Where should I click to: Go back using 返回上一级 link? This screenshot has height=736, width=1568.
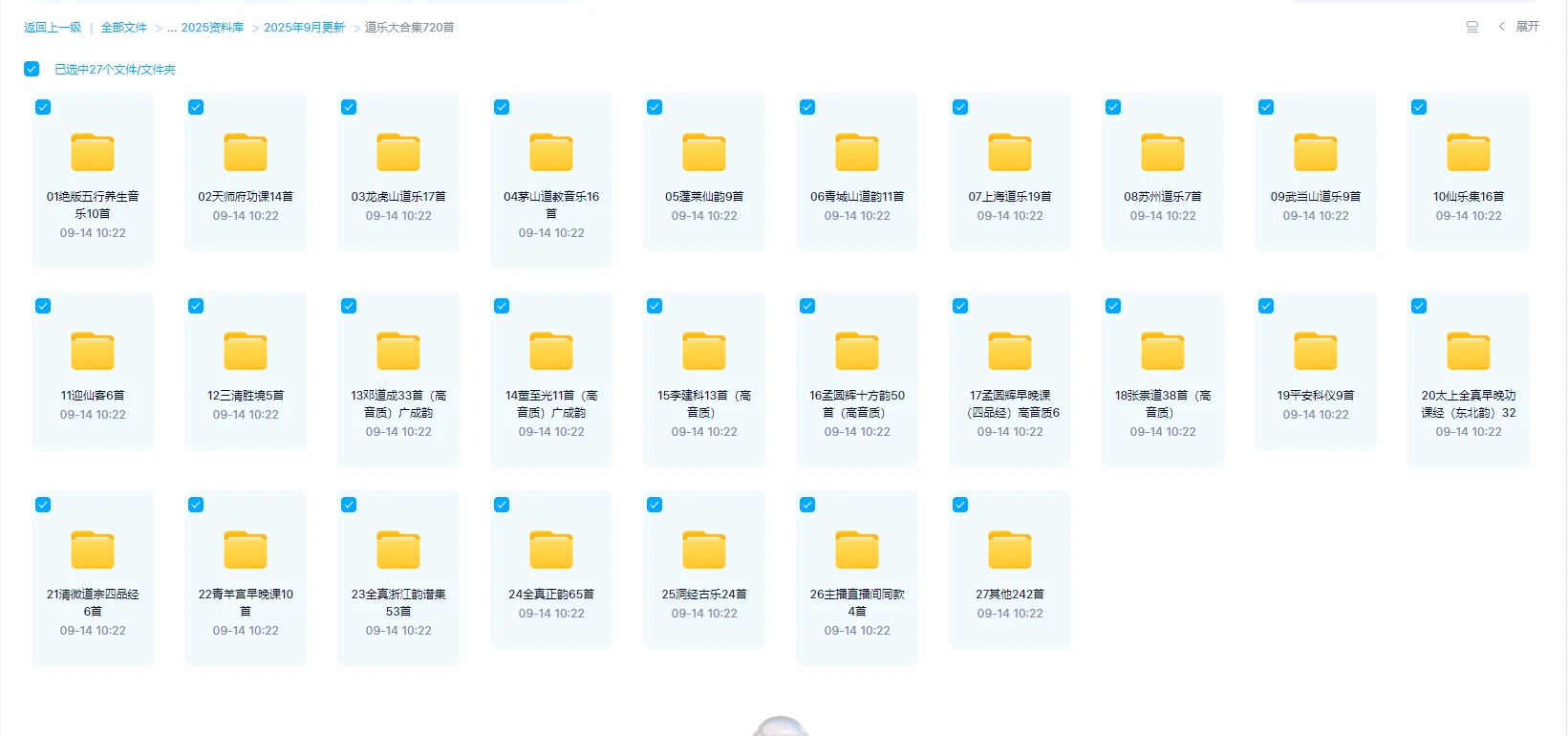(x=53, y=28)
